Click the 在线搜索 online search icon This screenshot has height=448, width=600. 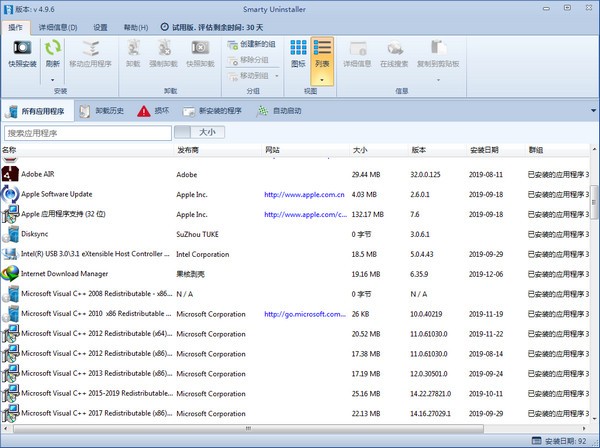coord(394,48)
